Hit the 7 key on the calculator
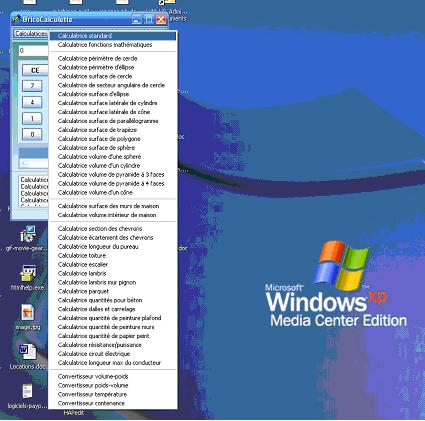Image resolution: width=425 pixels, height=421 pixels. (x=32, y=86)
